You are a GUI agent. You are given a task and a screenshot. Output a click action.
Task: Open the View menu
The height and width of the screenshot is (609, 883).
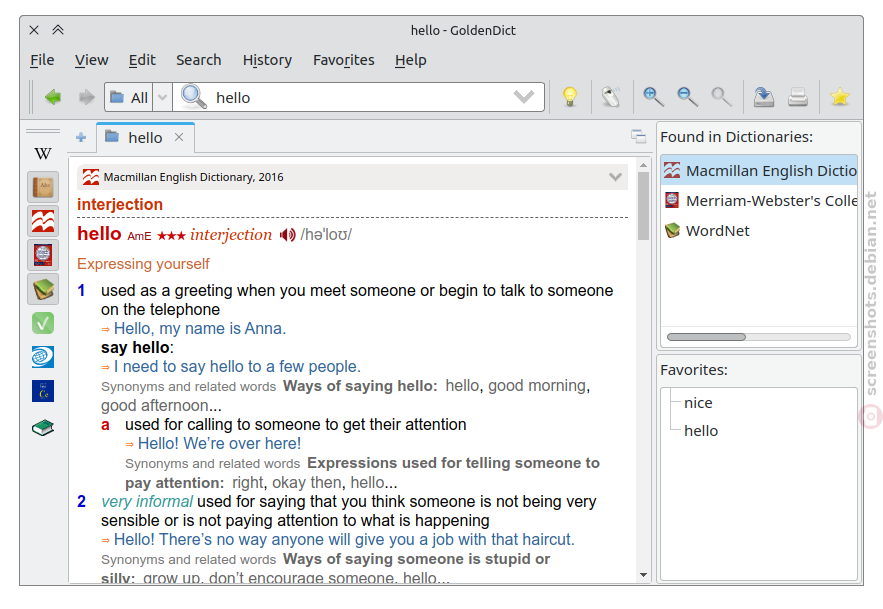(91, 60)
